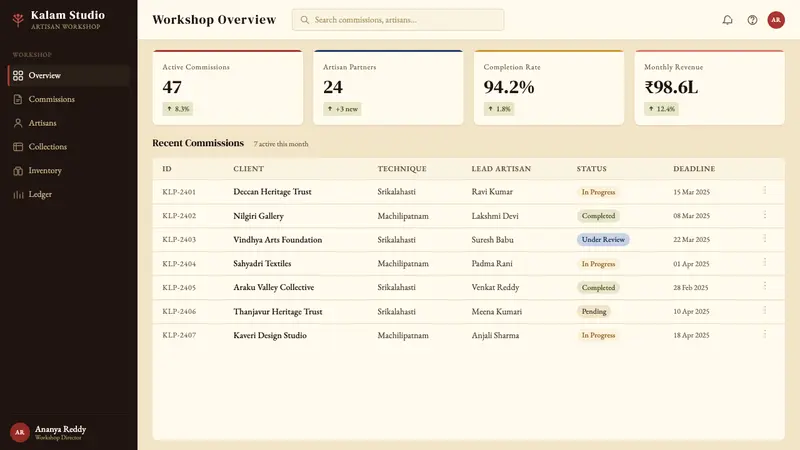Screen dimensions: 800x450
Task: Select commission ID KLP-2403
Action: pos(179,240)
